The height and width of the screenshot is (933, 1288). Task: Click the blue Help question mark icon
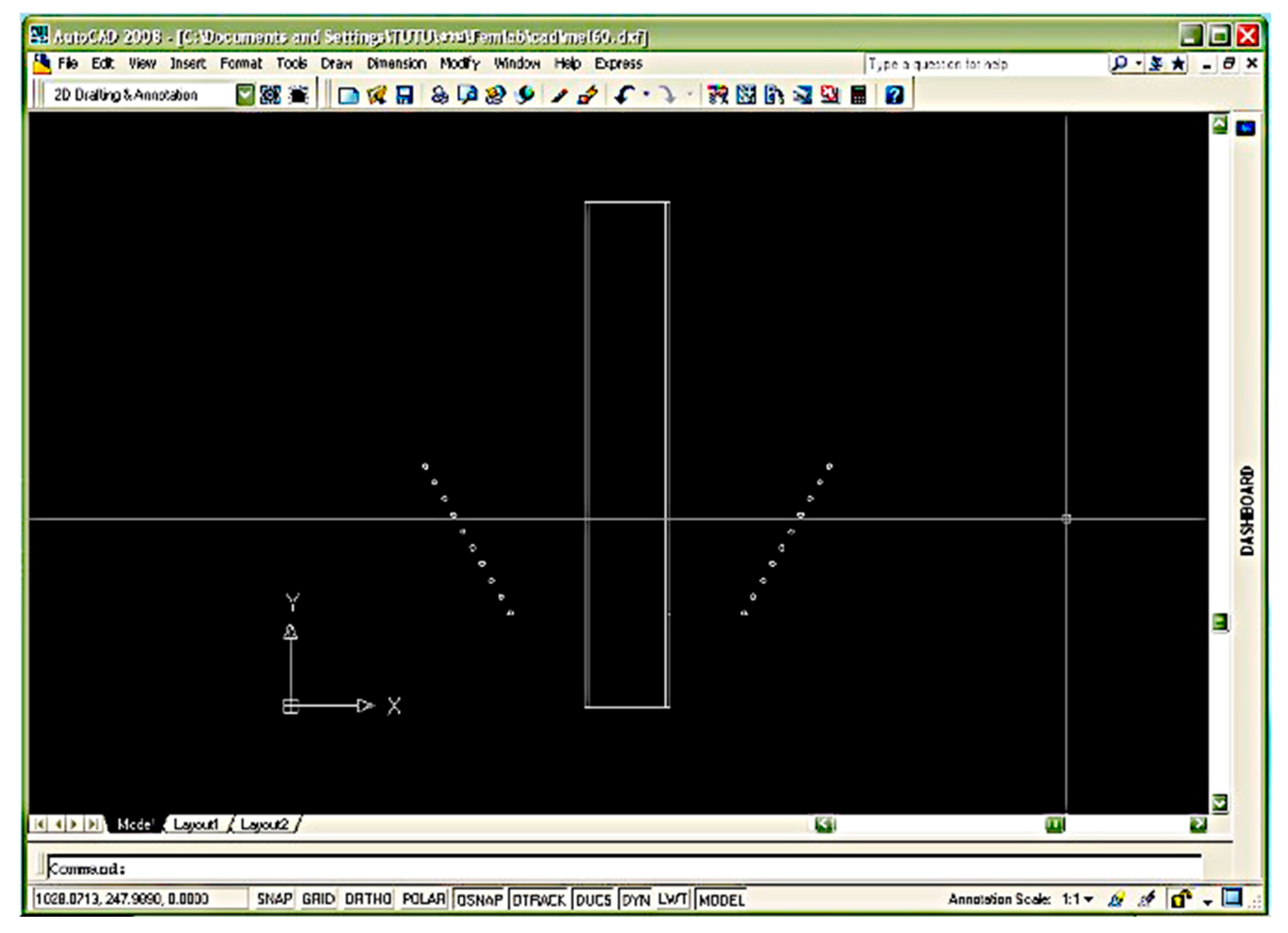(894, 95)
